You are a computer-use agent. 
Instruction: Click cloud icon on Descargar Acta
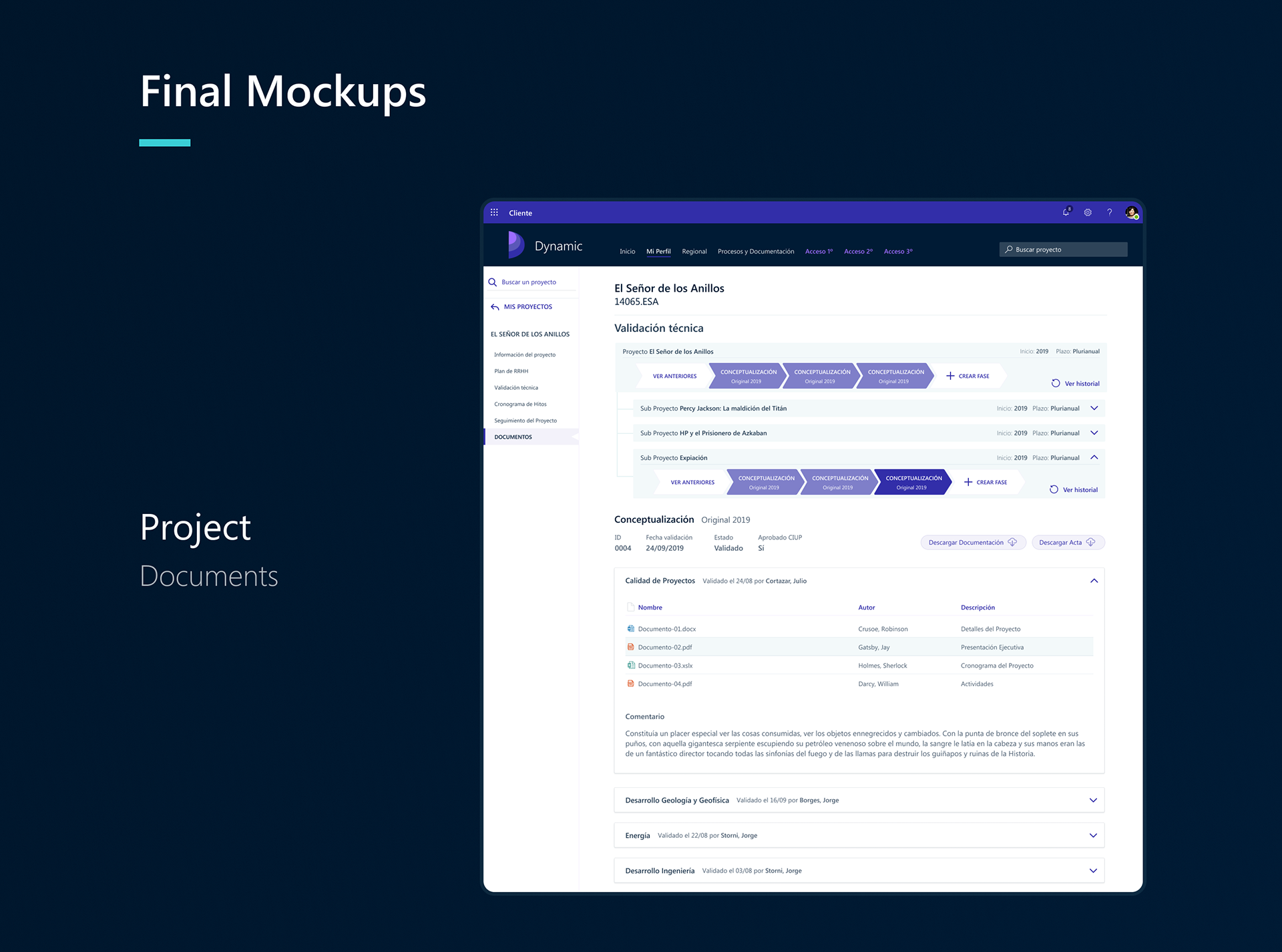(1091, 542)
